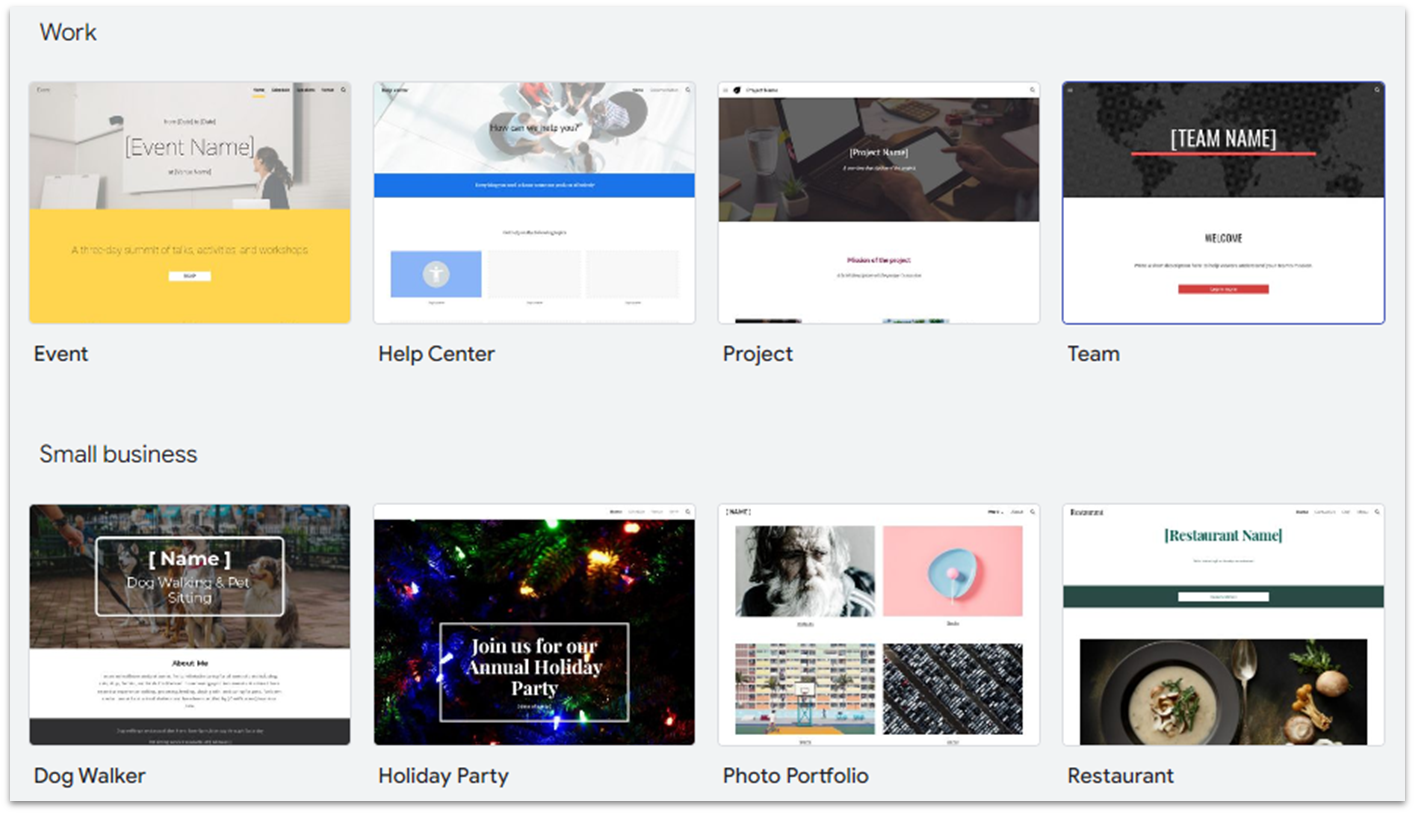1415x814 pixels.
Task: Open the magnifier icon on Holiday Party template
Action: (x=687, y=510)
